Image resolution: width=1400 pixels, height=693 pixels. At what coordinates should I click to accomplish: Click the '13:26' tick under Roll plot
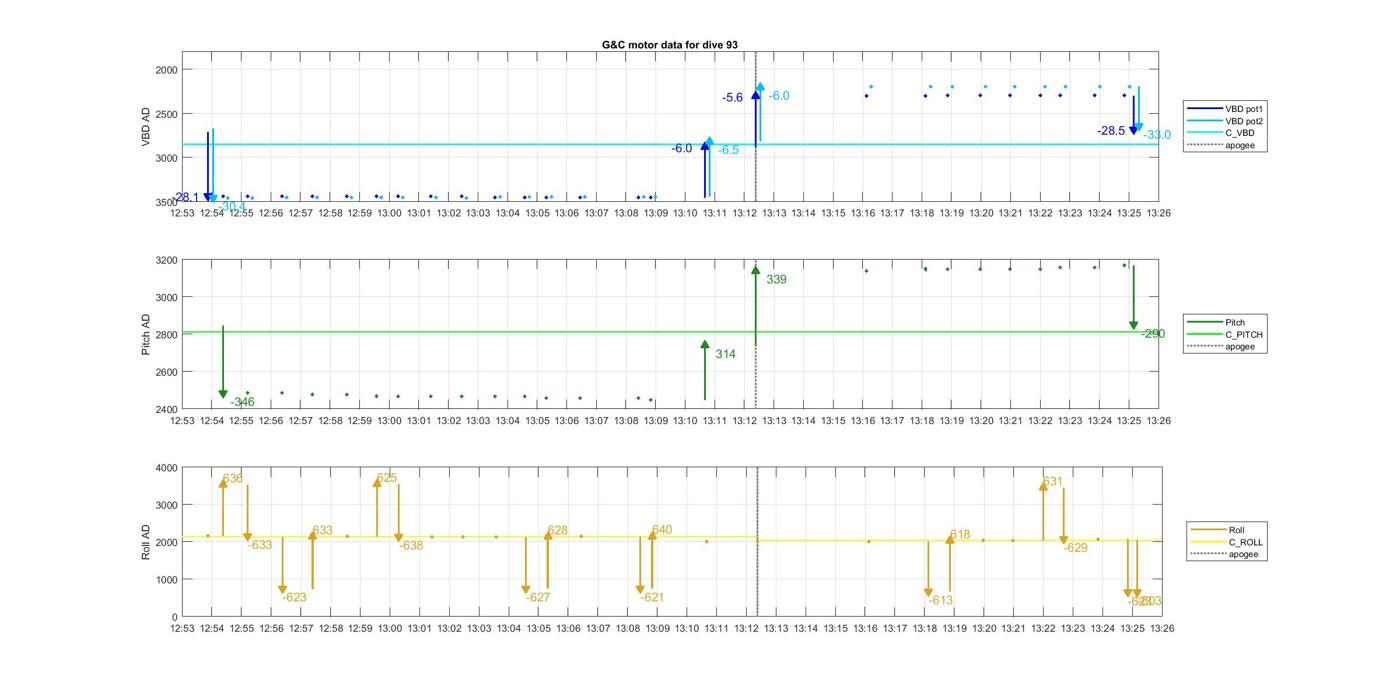[1161, 629]
